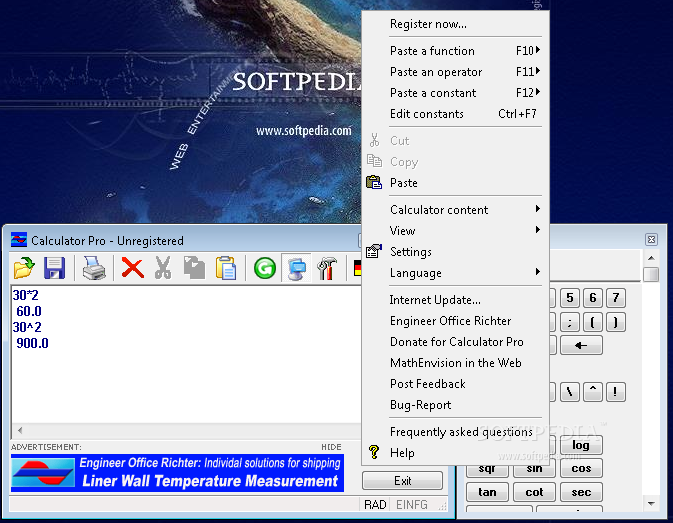Click the clipboard paste toolbar icon

[226, 268]
